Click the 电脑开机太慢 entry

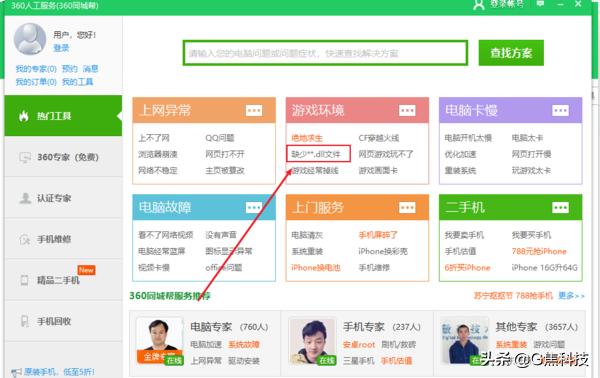[468, 138]
